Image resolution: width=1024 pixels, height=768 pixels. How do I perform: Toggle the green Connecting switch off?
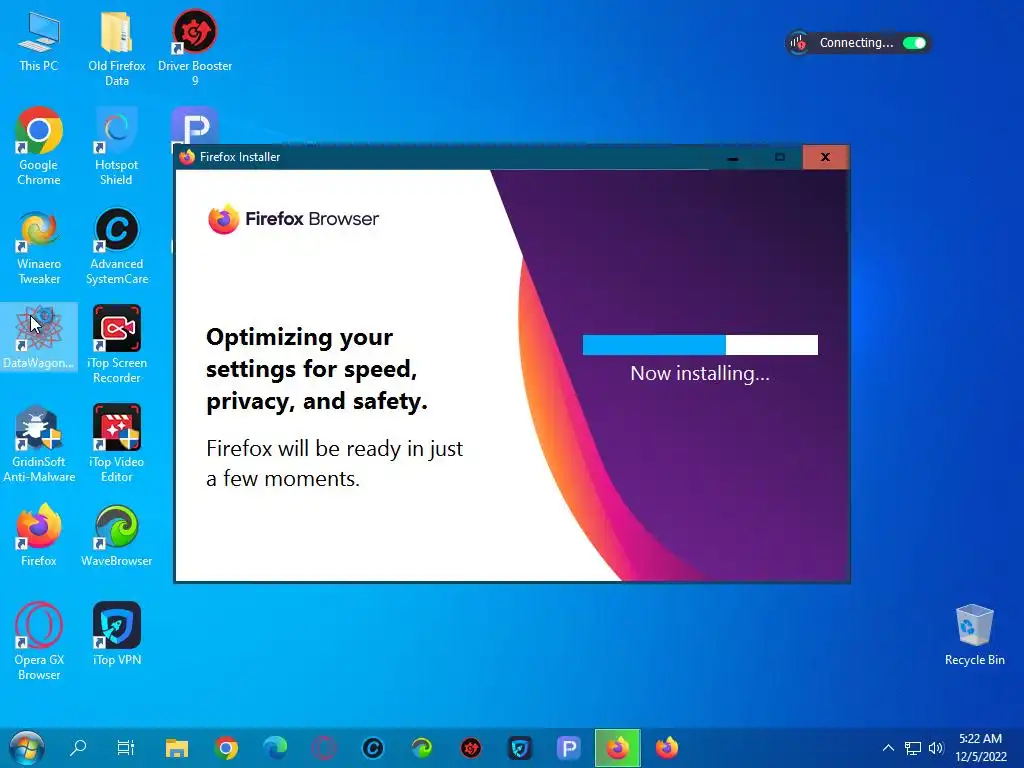pyautogui.click(x=914, y=43)
